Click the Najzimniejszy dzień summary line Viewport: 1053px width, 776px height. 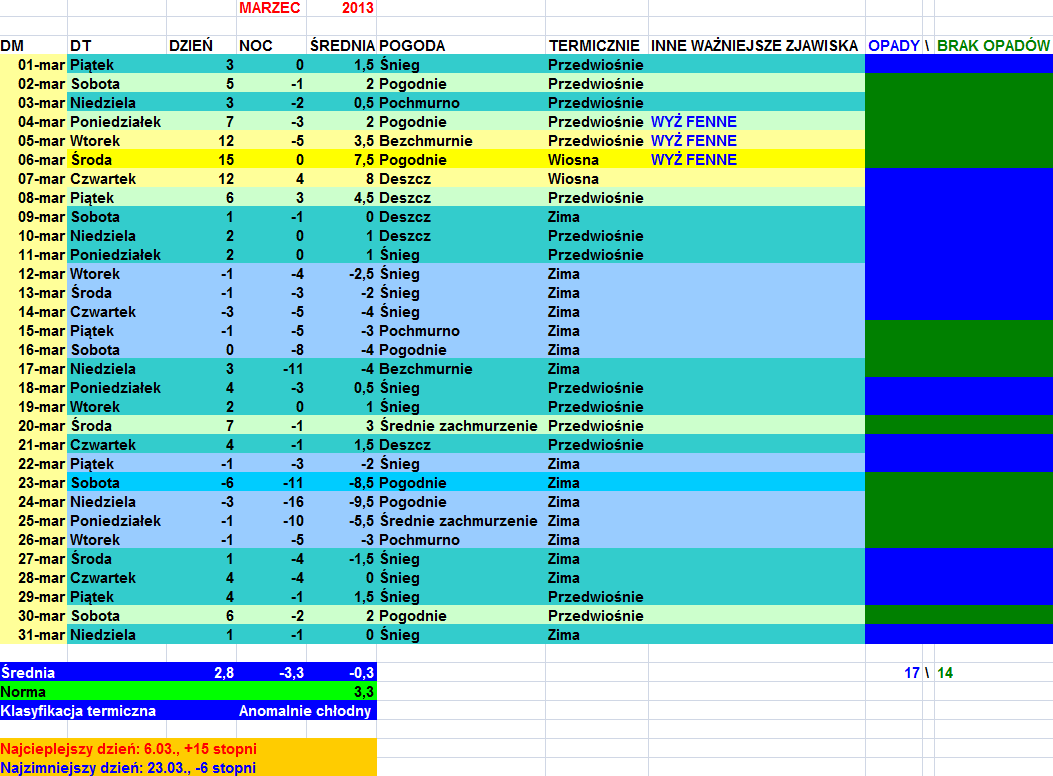click(x=128, y=767)
